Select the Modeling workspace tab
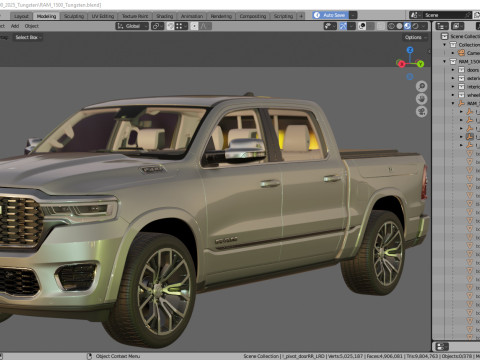Screen dimensions: 480x360 point(46,16)
